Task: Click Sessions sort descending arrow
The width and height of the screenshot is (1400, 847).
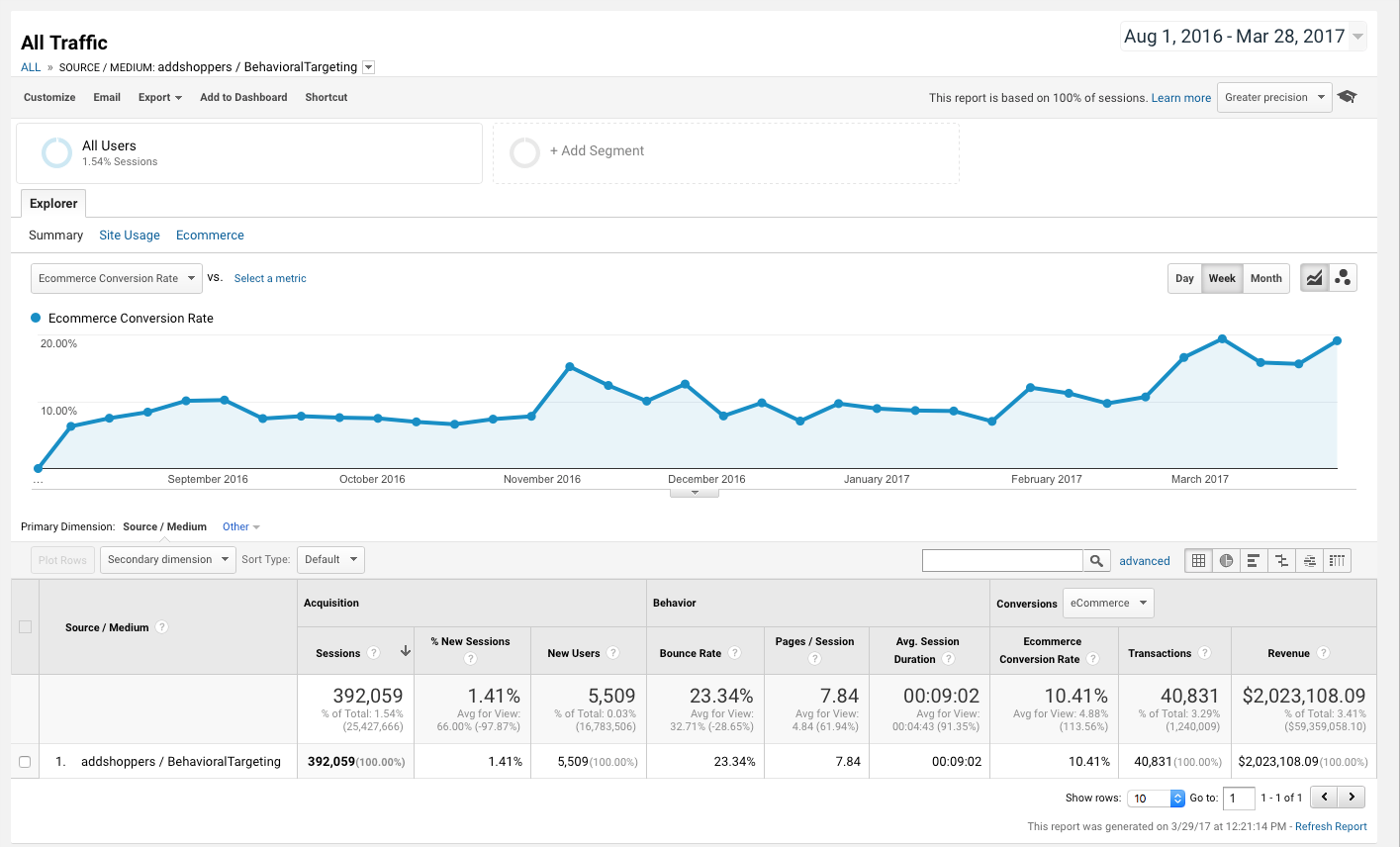Action: tap(405, 651)
